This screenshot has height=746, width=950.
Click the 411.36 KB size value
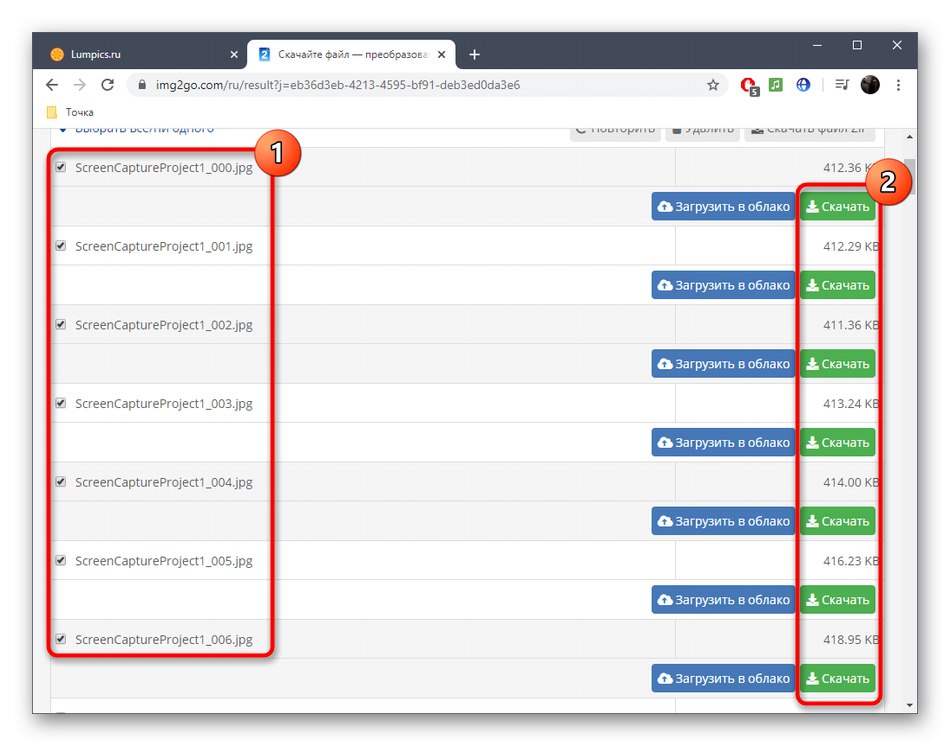pyautogui.click(x=851, y=325)
